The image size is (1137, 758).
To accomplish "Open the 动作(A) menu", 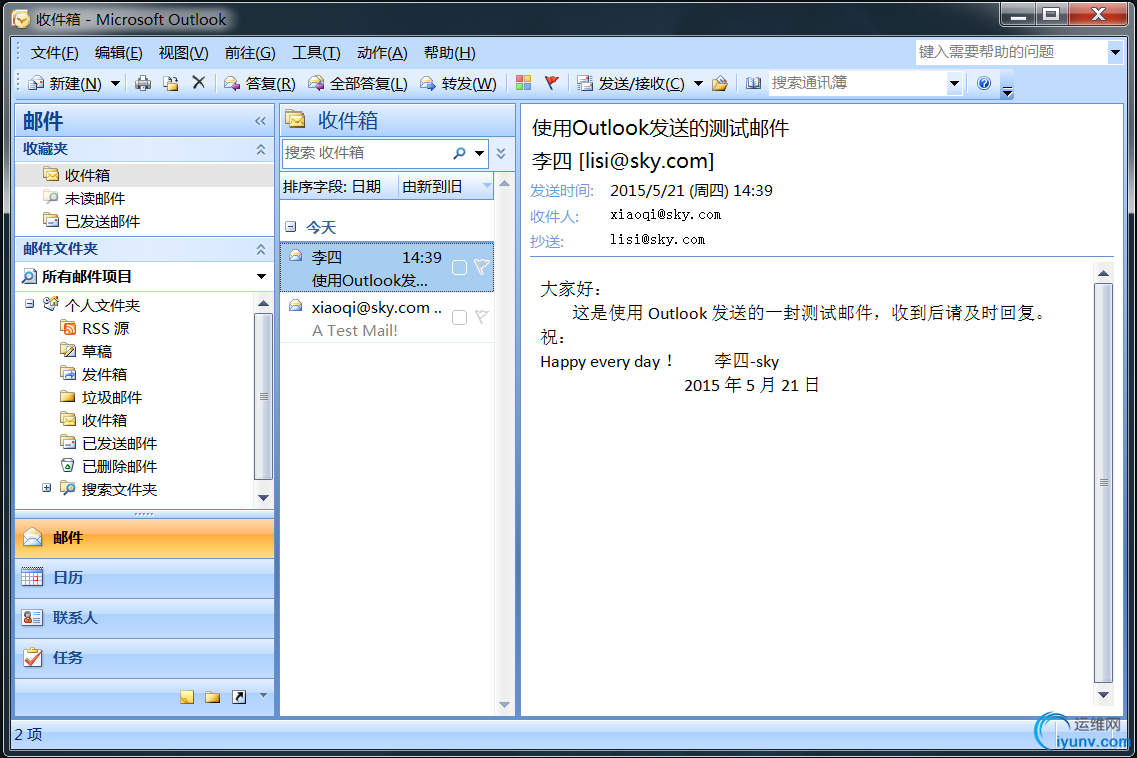I will [382, 53].
